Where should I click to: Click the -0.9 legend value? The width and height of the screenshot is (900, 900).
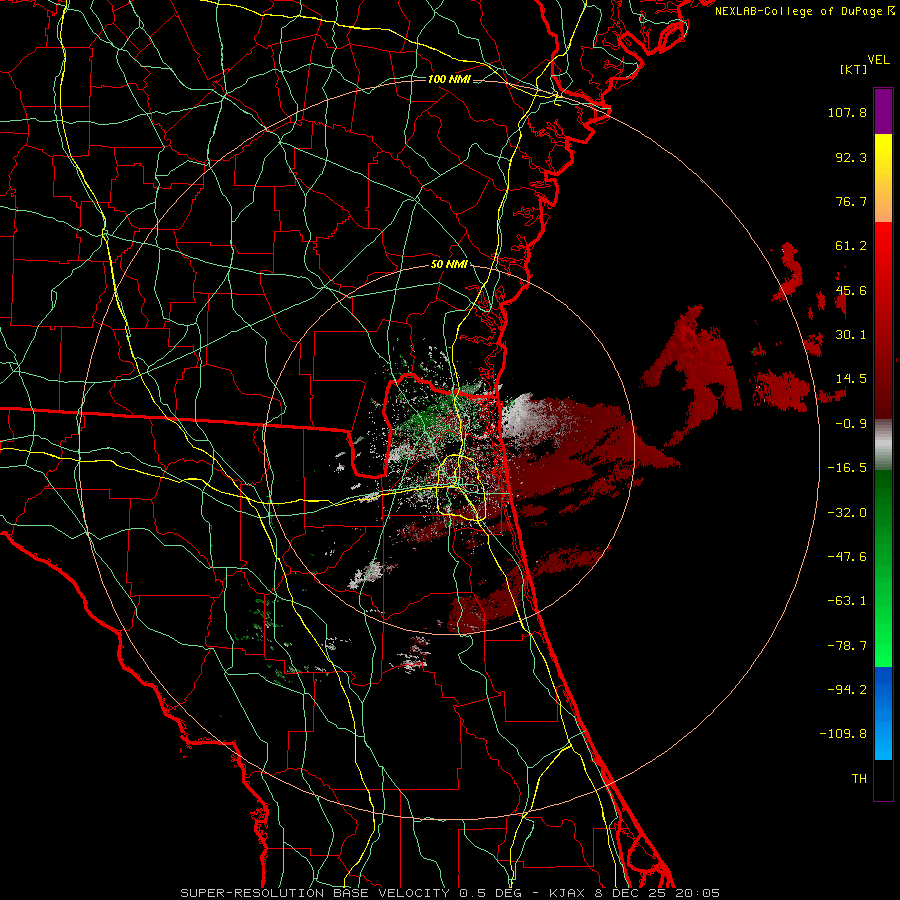tap(851, 424)
